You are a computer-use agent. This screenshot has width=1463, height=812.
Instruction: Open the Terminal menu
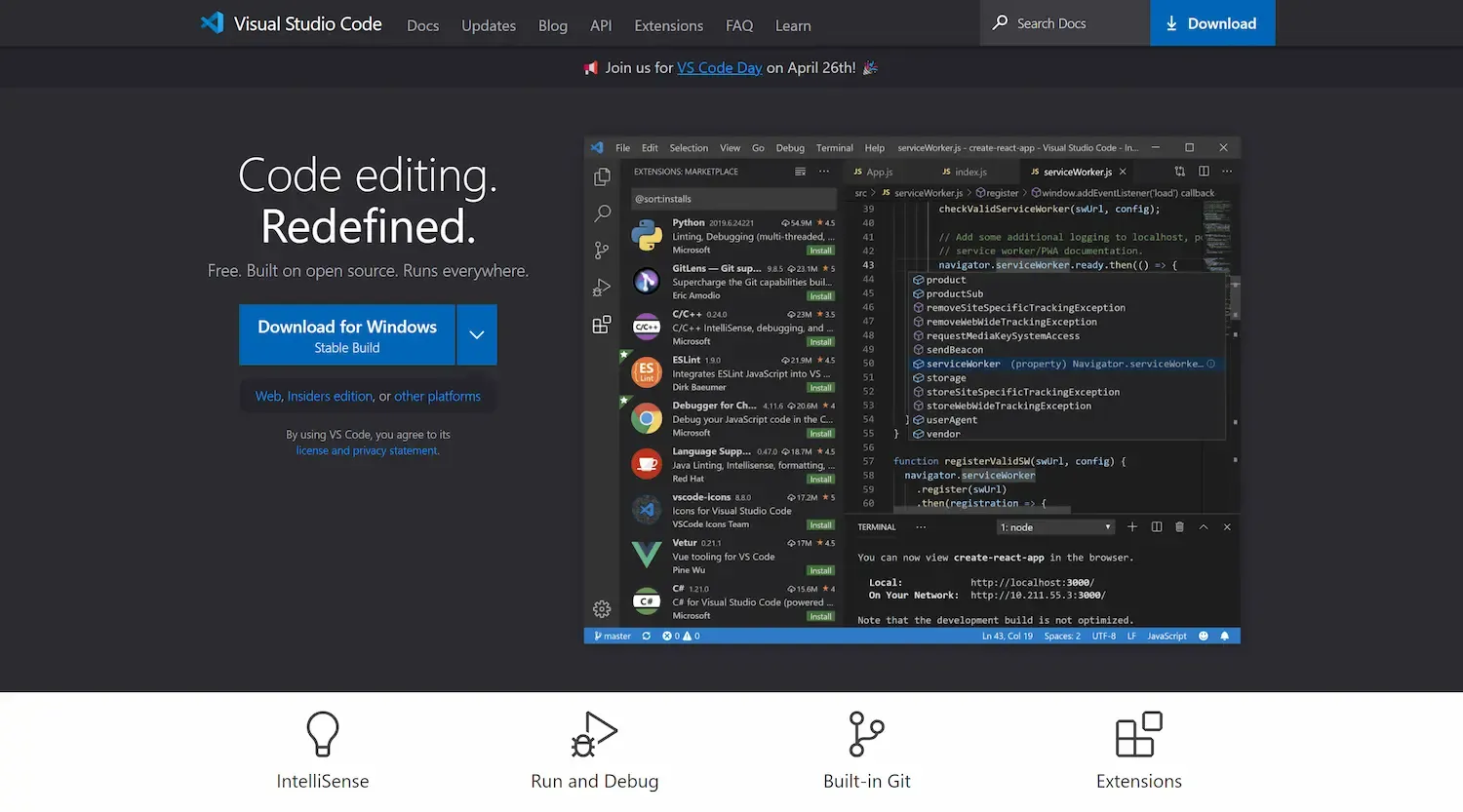pyautogui.click(x=834, y=147)
